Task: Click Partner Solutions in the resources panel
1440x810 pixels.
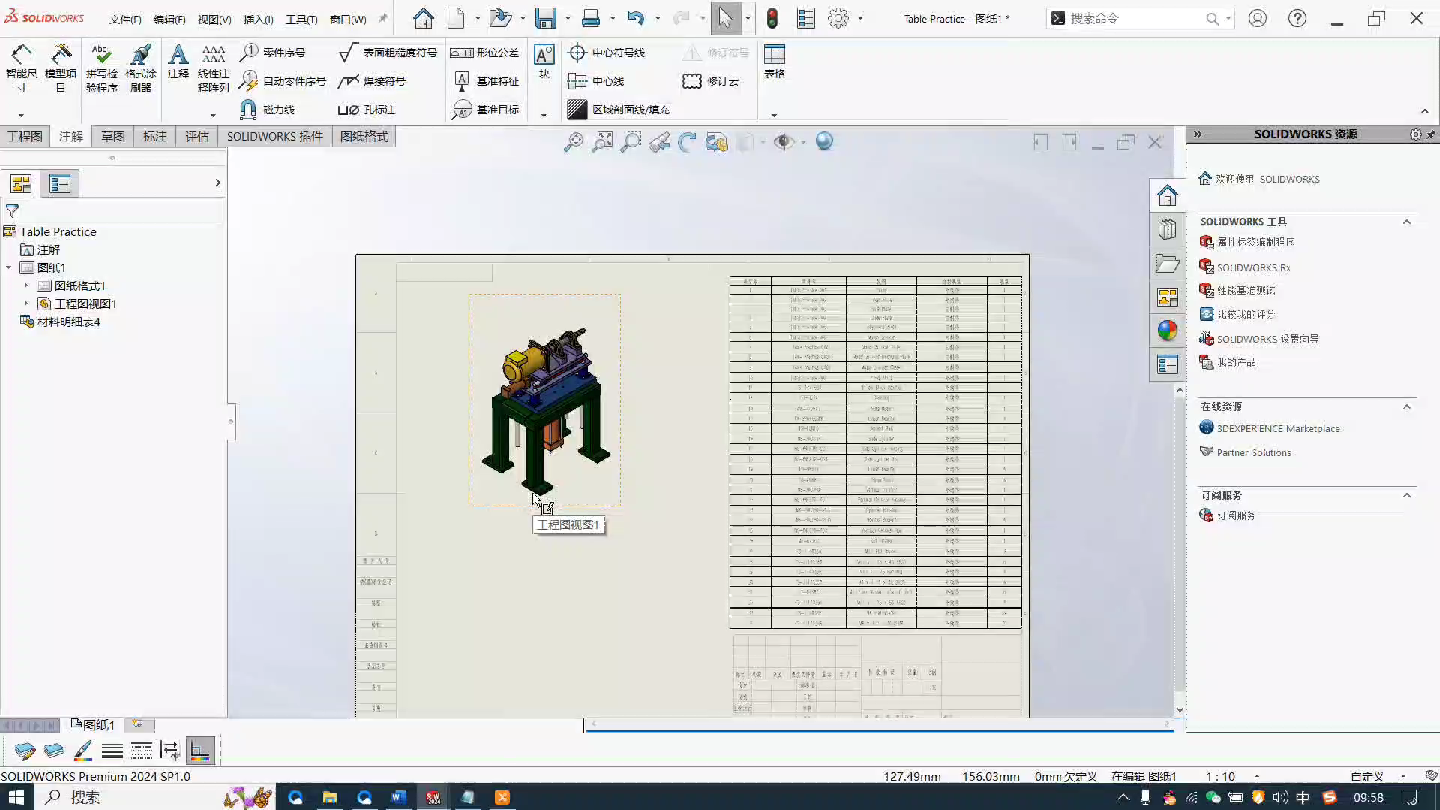Action: coord(1252,452)
